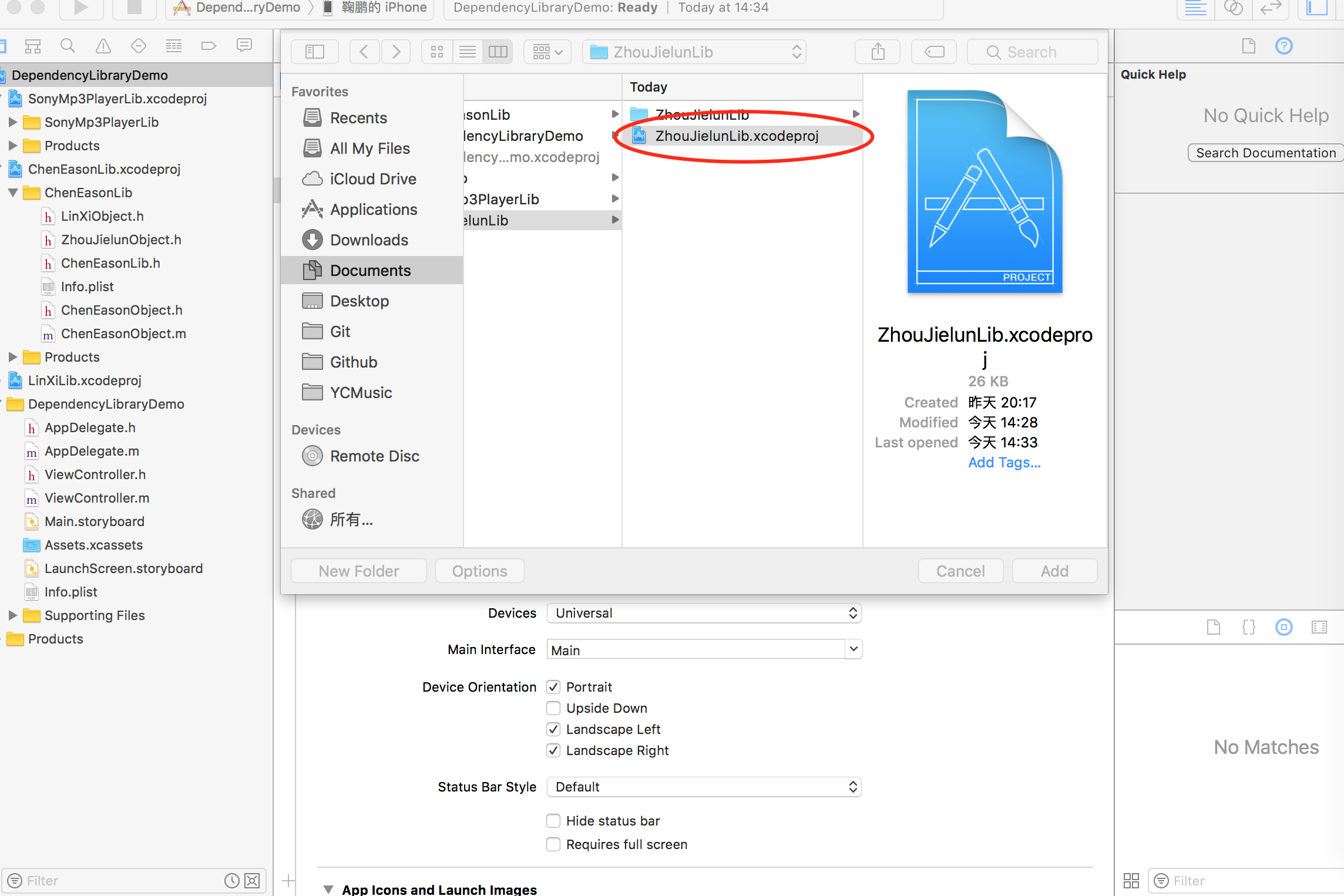Select iCloud Drive in Favorites sidebar
Image resolution: width=1344 pixels, height=896 pixels.
(373, 179)
